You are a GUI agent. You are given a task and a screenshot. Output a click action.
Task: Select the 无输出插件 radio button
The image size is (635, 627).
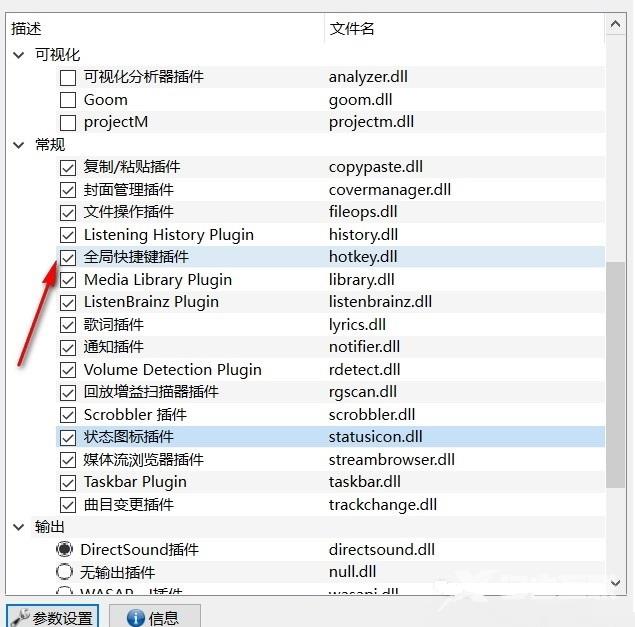(x=64, y=572)
